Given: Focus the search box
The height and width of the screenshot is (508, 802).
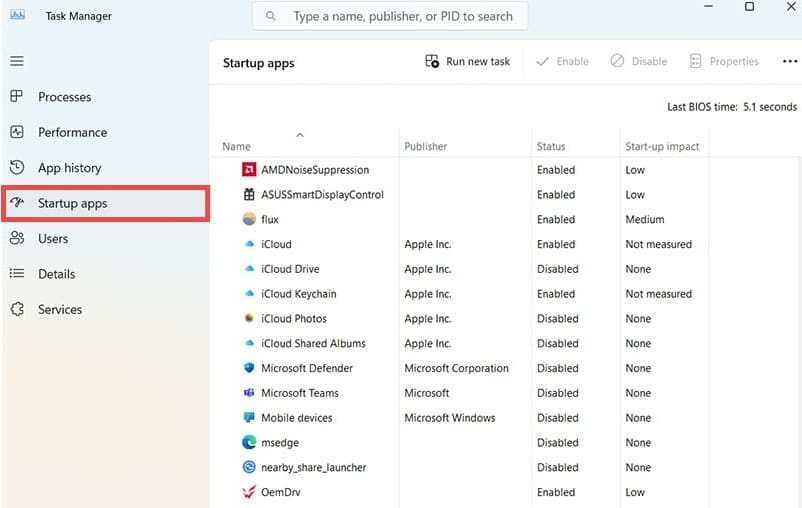Looking at the screenshot, I should (390, 16).
